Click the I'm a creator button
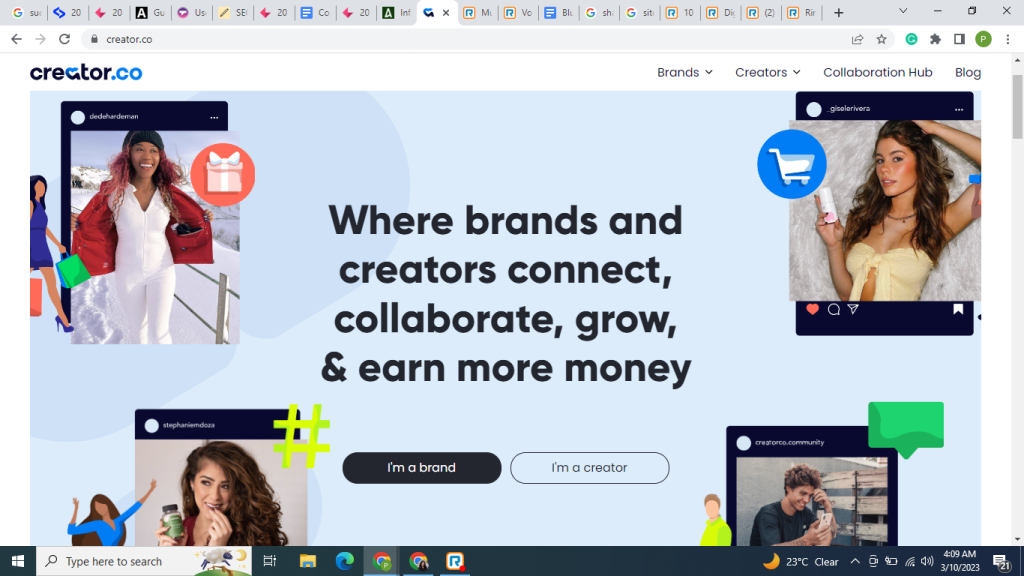Screen dimensions: 1024x576 pyautogui.click(x=589, y=468)
